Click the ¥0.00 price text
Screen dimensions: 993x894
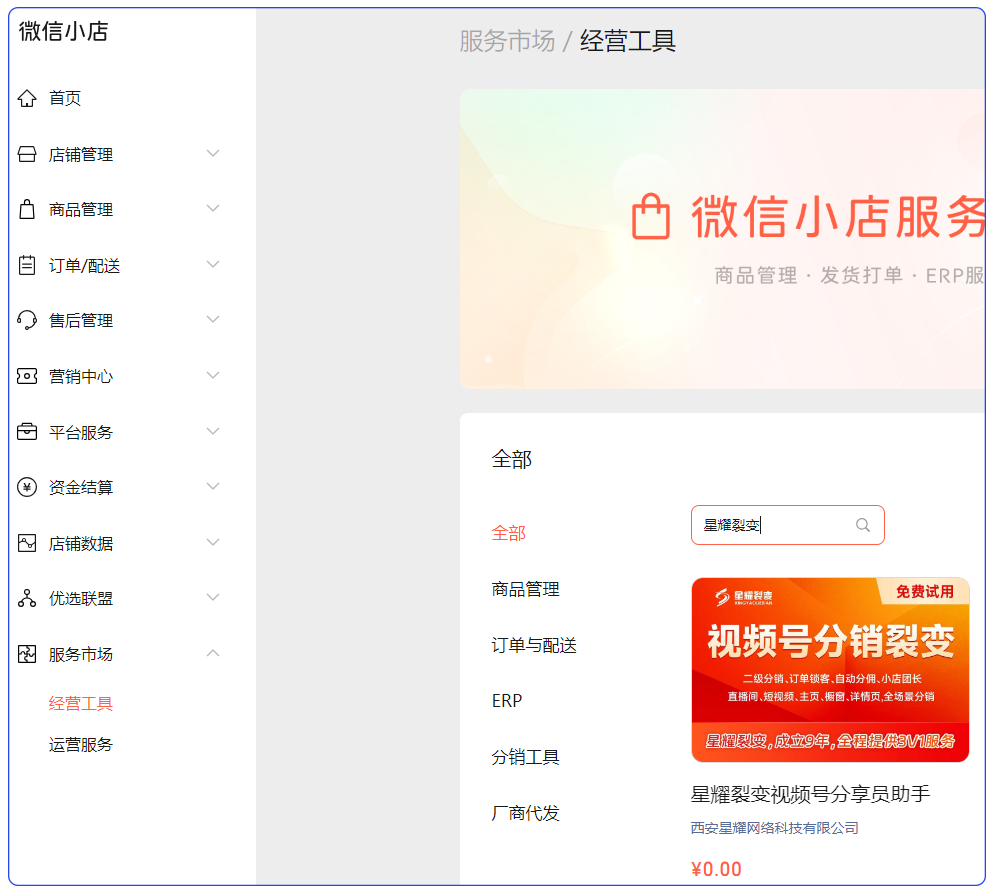[x=716, y=869]
